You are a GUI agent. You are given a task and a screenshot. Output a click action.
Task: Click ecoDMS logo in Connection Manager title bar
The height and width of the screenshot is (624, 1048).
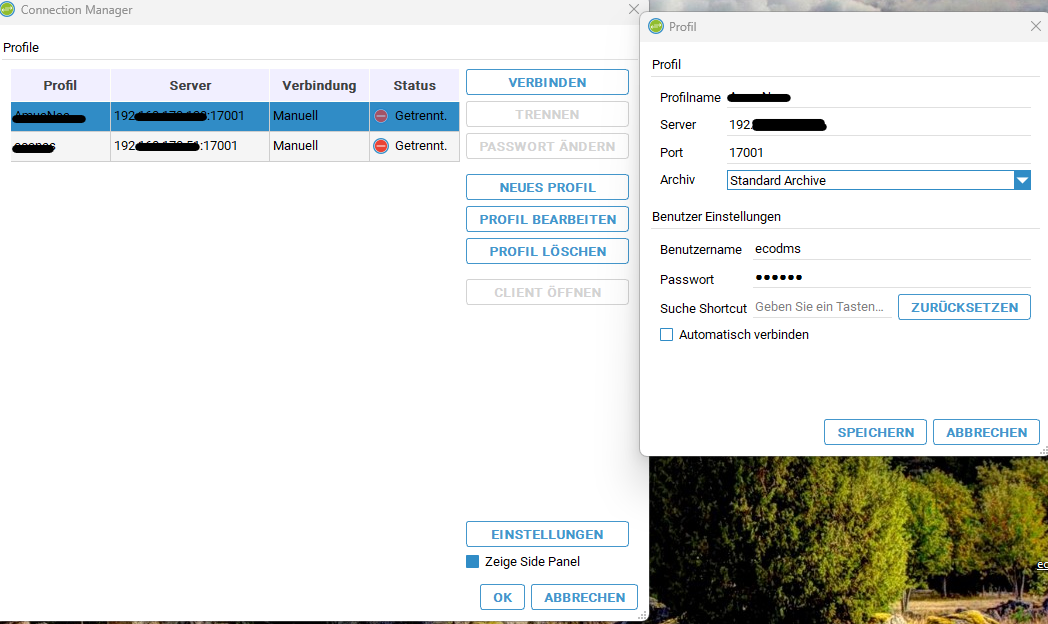point(9,10)
